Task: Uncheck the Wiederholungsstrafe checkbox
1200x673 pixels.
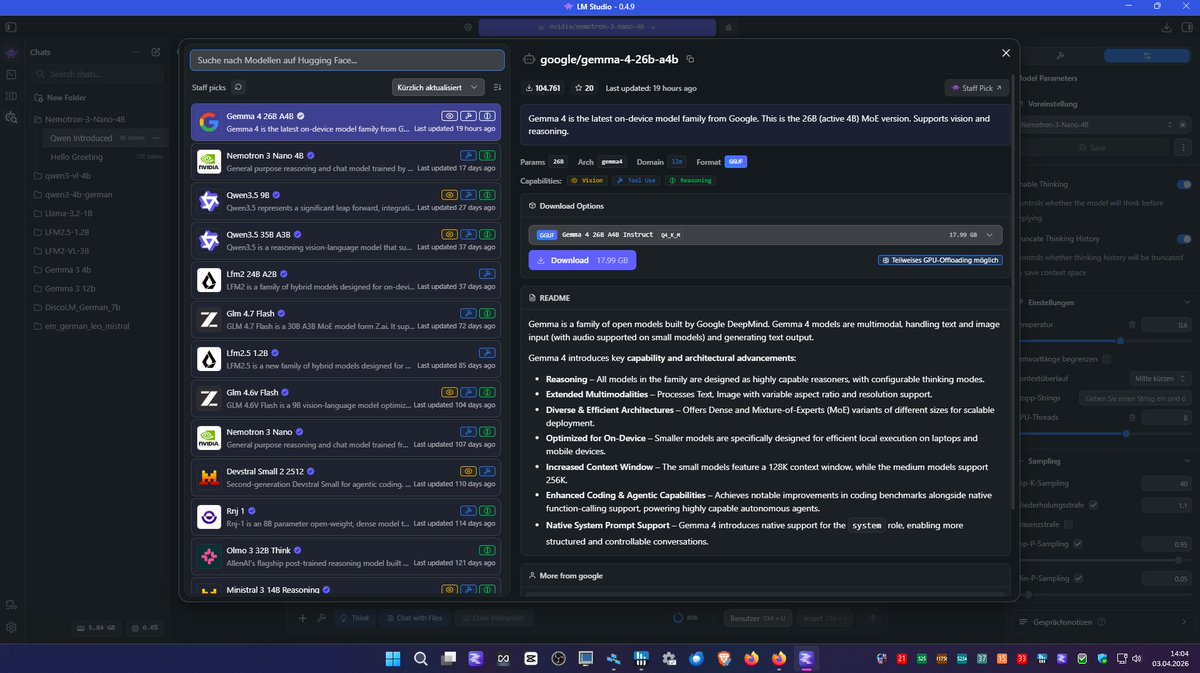Action: click(1093, 505)
